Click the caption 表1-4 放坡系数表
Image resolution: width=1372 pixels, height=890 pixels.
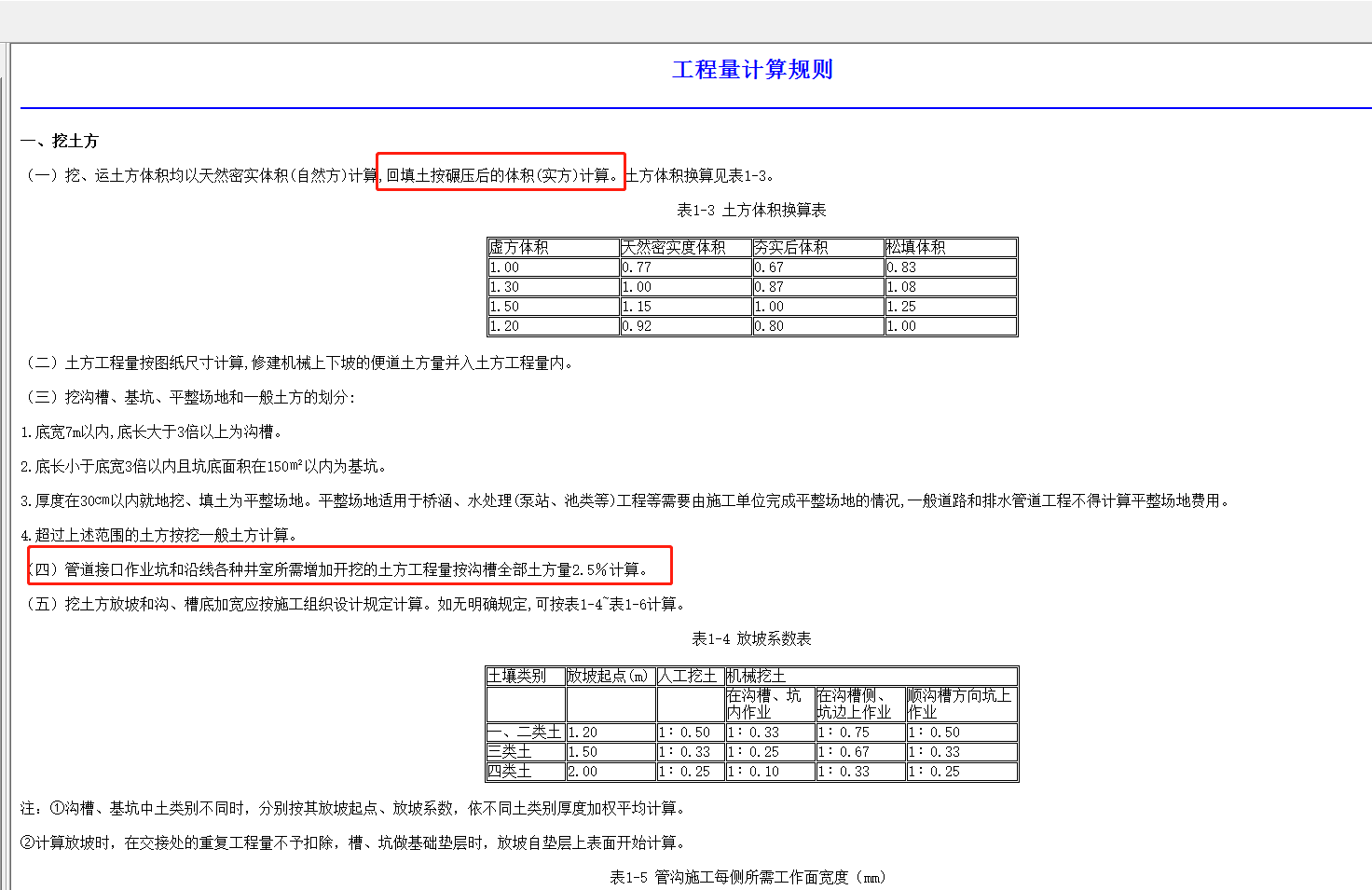coord(751,638)
